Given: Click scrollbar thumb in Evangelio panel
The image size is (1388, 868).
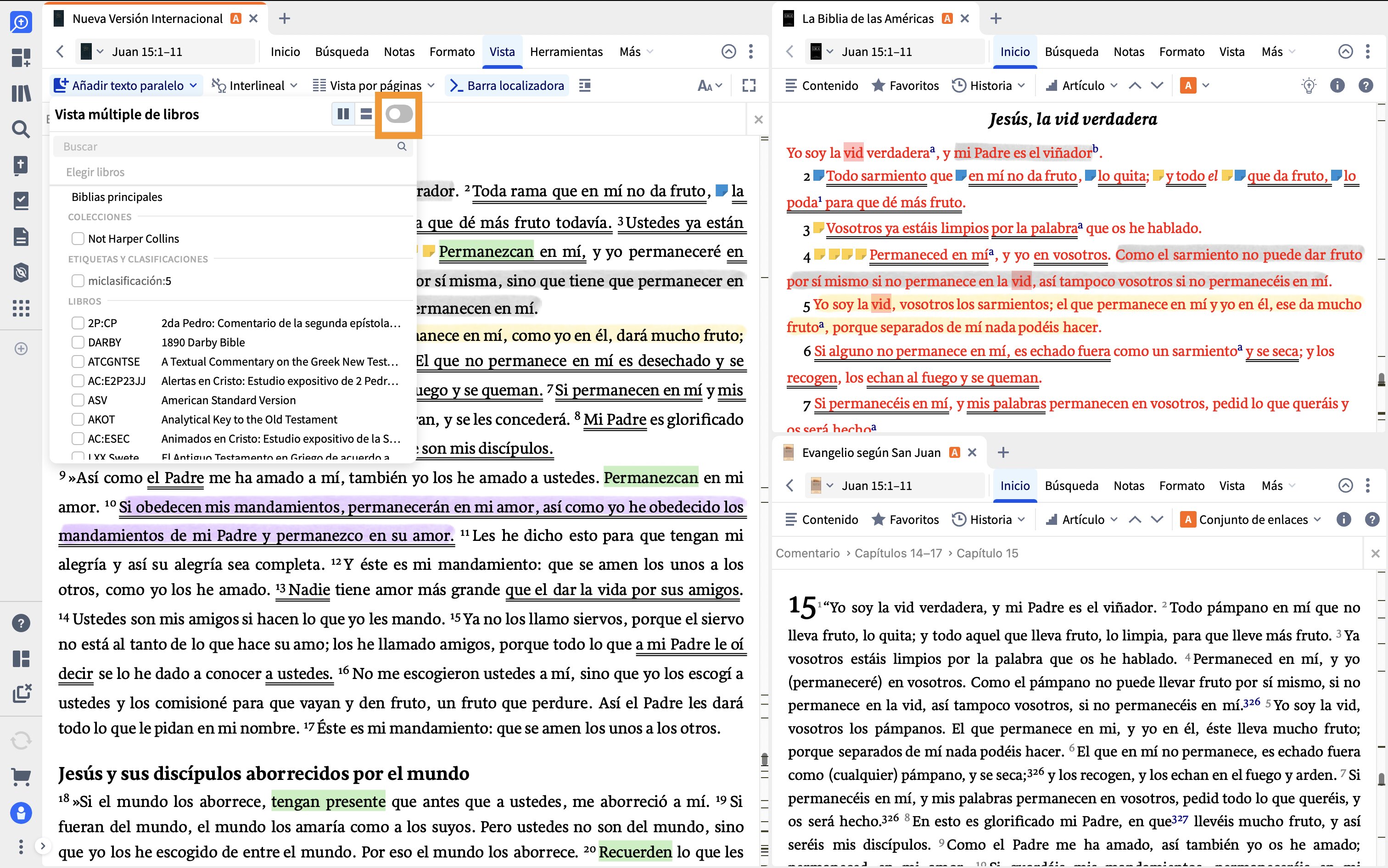Looking at the screenshot, I should point(1382,779).
